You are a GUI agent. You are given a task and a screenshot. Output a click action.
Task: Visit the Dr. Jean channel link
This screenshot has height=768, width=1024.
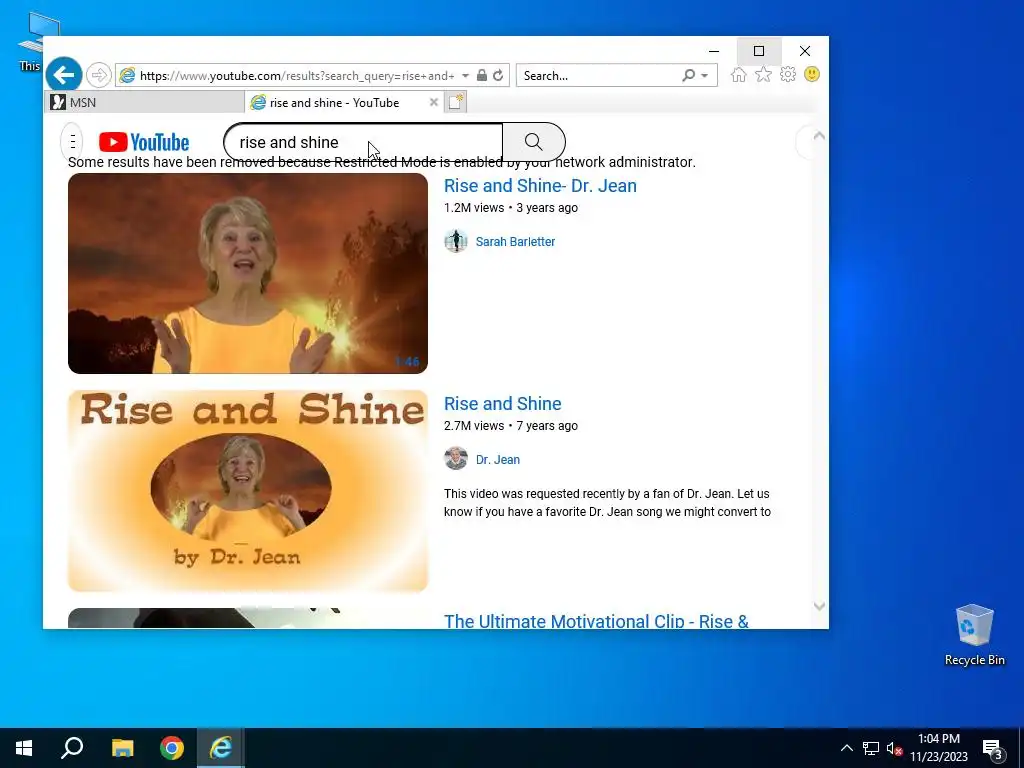click(498, 460)
